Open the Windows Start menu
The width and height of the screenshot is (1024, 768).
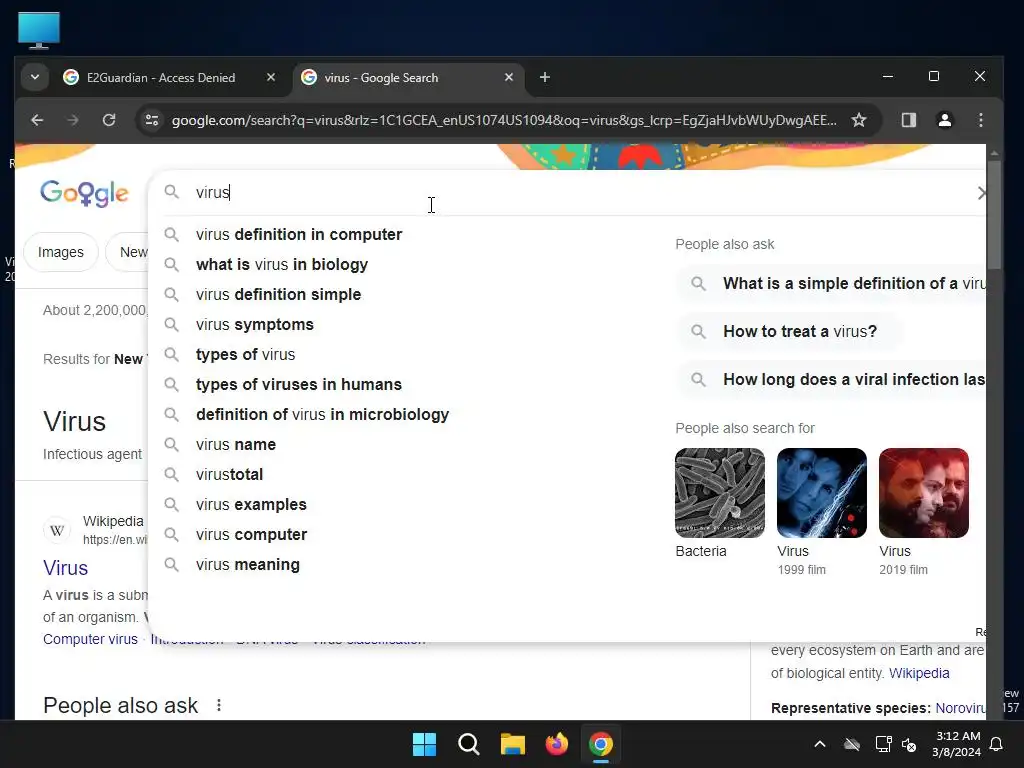point(424,744)
